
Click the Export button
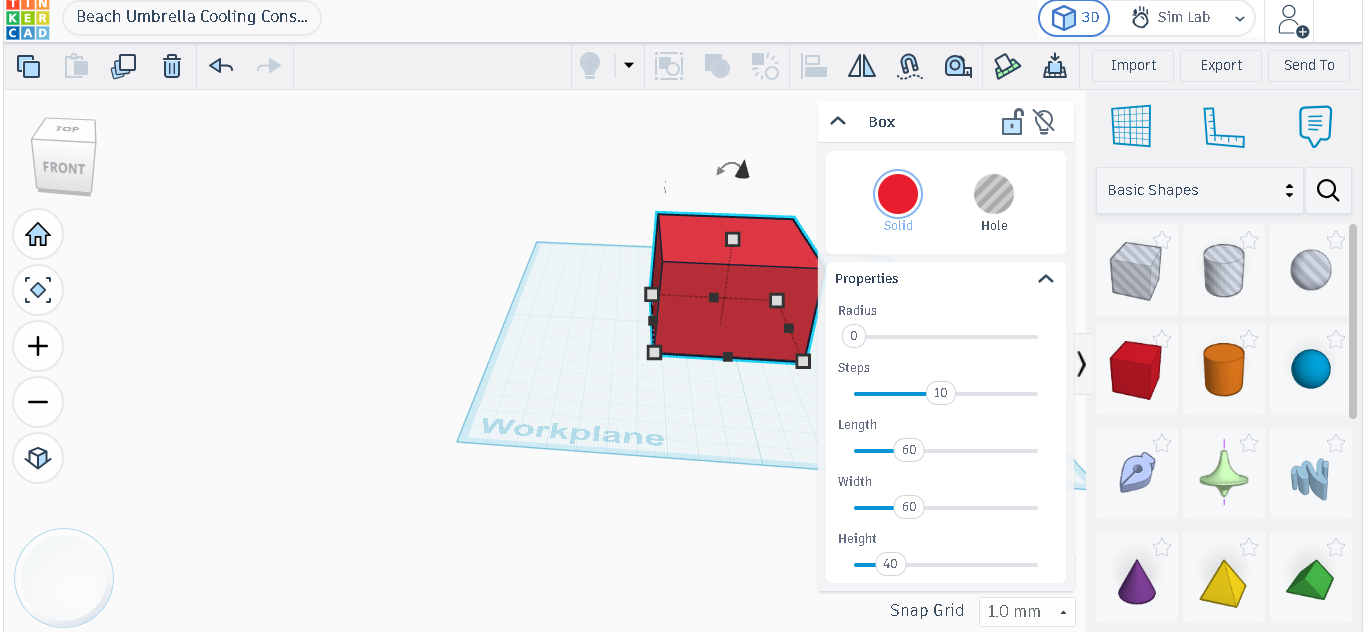[x=1221, y=65]
